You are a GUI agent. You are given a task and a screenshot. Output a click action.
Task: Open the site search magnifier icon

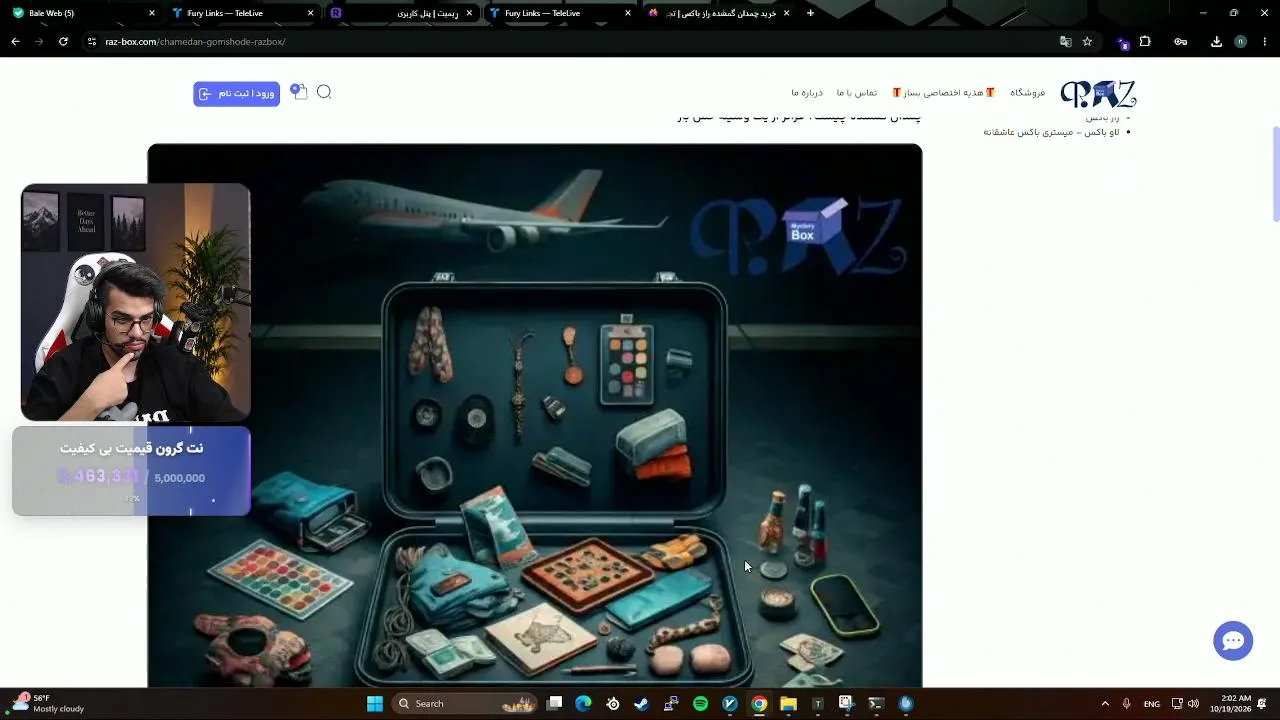324,92
